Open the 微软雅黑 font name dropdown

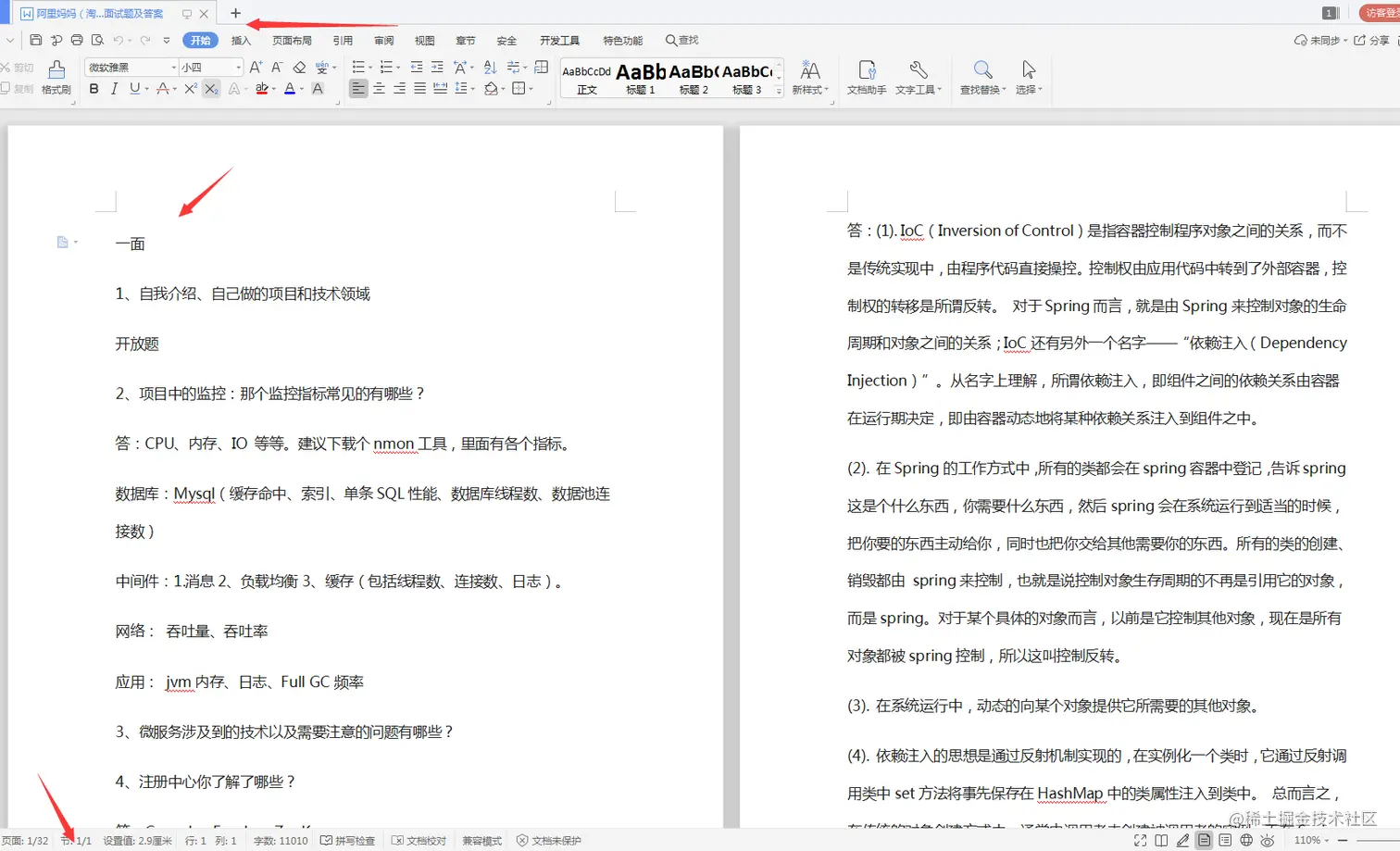[173, 68]
